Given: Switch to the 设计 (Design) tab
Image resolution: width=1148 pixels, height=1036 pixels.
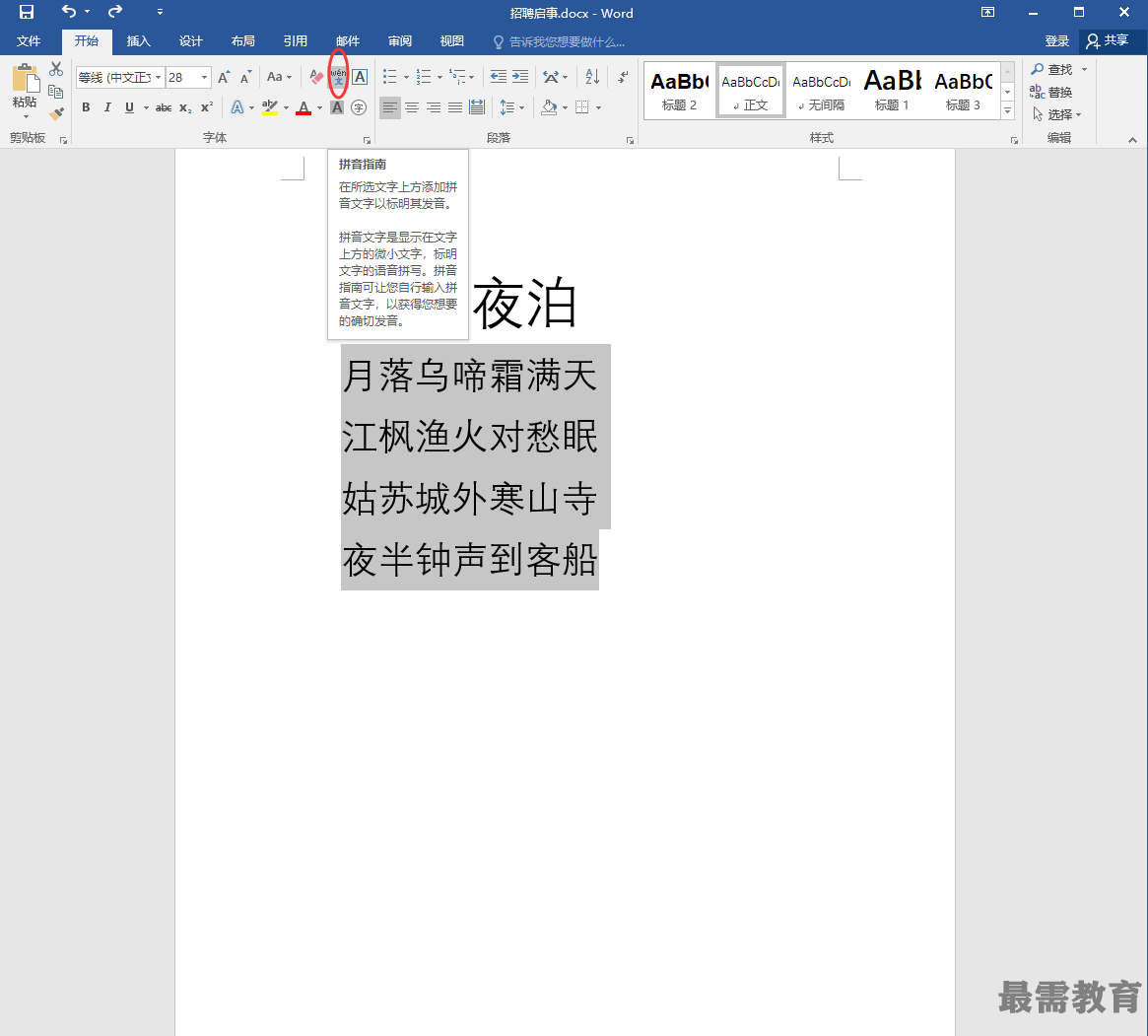Looking at the screenshot, I should pyautogui.click(x=190, y=41).
